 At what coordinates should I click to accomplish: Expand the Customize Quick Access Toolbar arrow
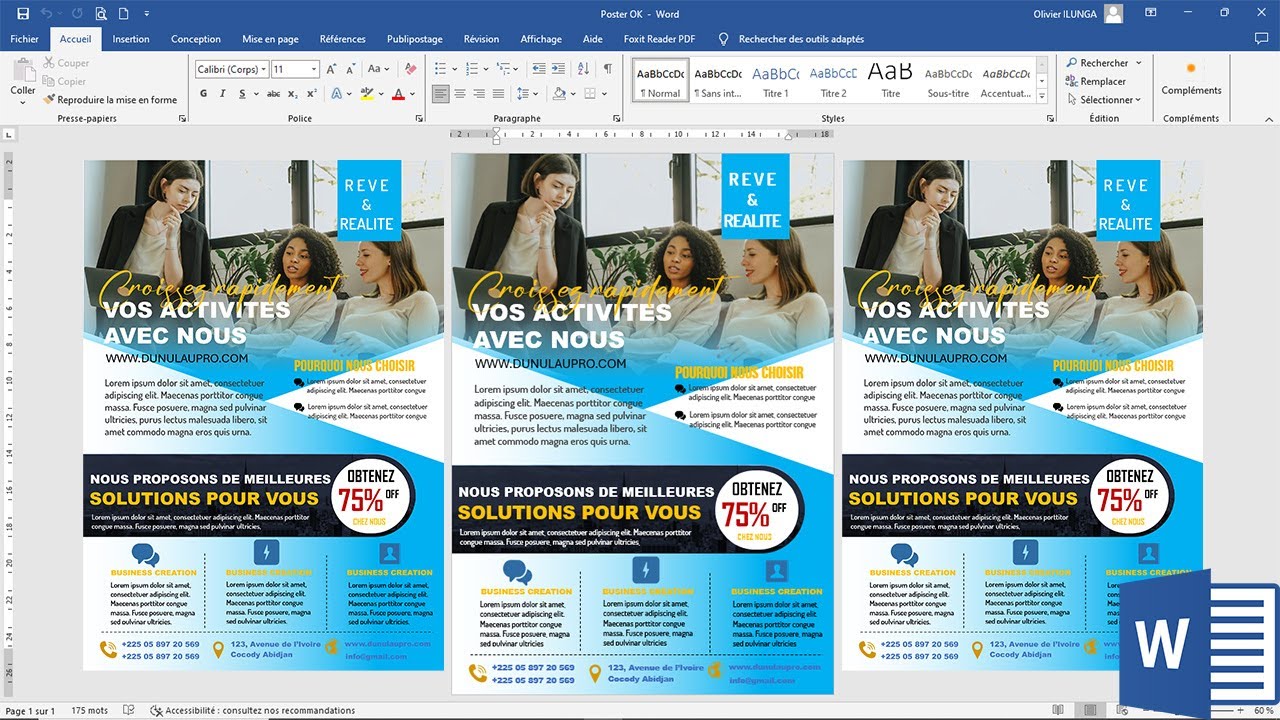click(147, 14)
